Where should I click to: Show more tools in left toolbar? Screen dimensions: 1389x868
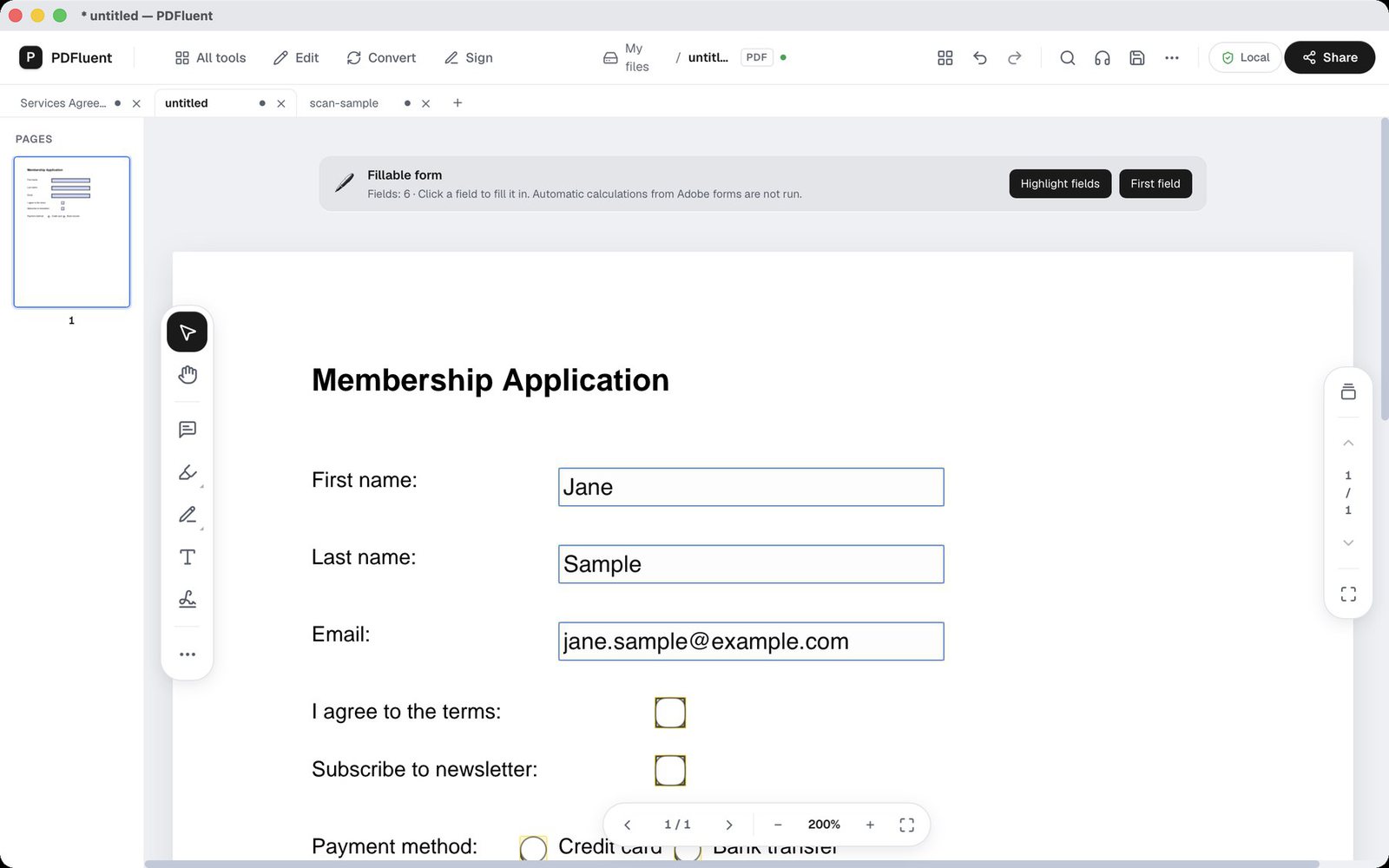coord(187,654)
